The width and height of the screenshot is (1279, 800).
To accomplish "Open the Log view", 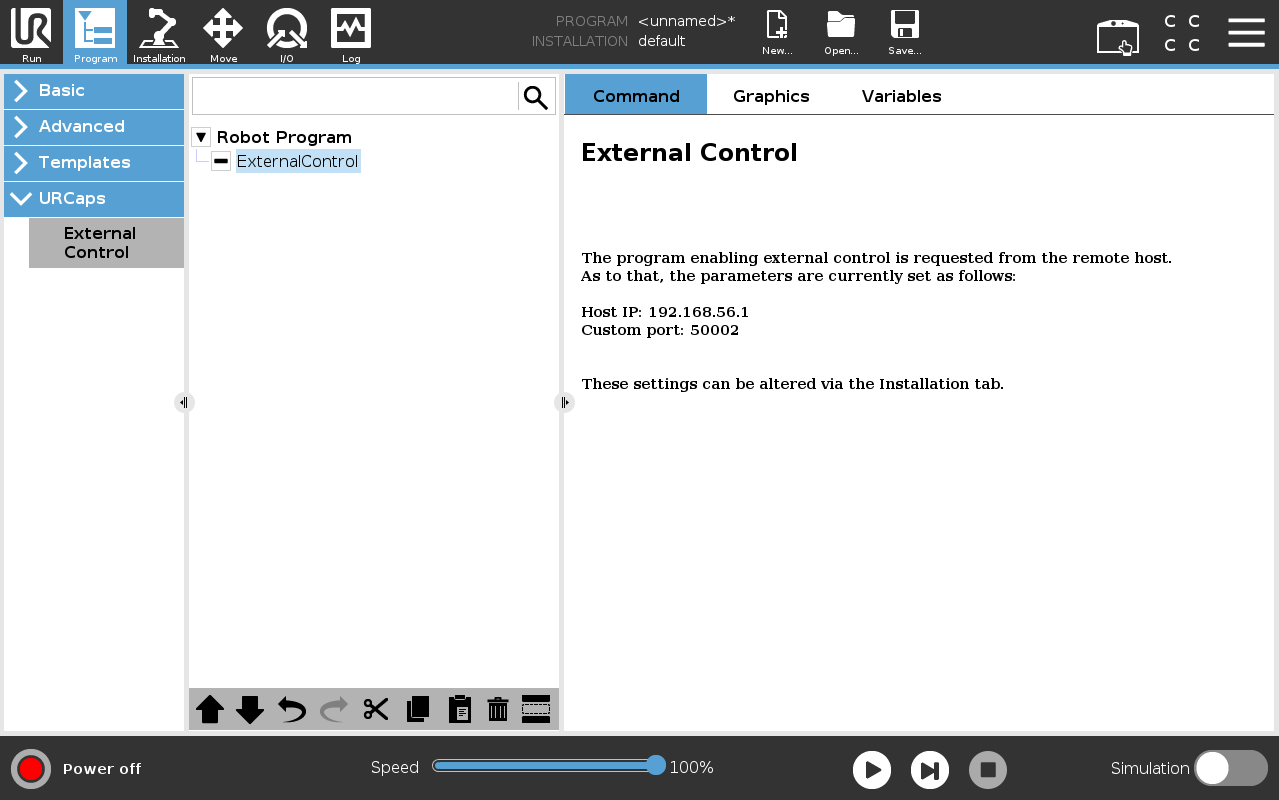I will [350, 33].
